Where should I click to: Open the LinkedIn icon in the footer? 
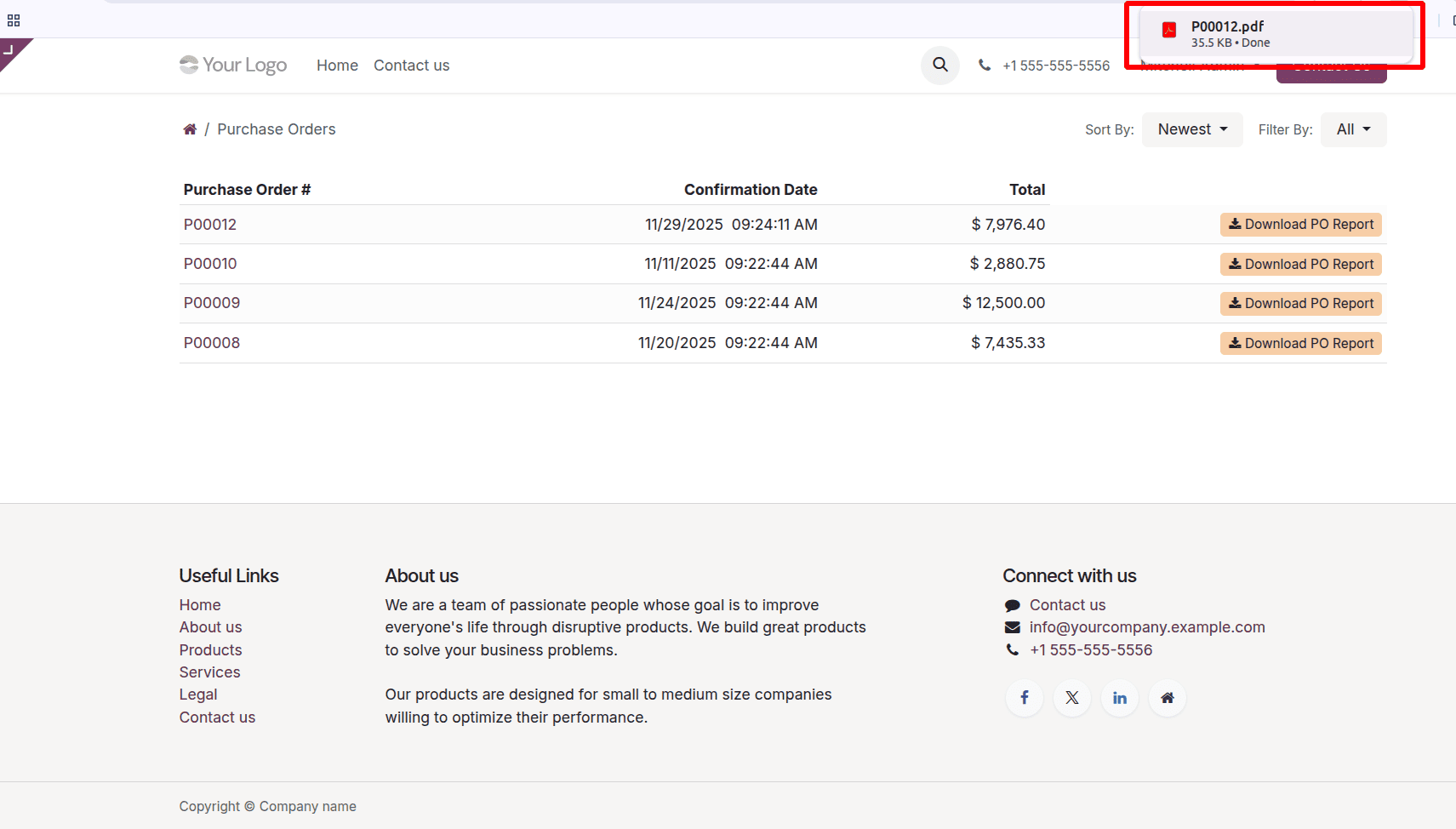click(1120, 697)
